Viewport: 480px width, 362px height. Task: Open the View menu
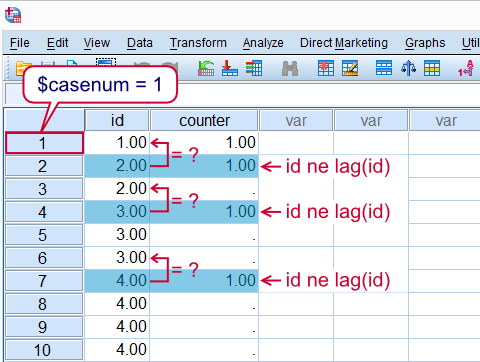tap(97, 43)
